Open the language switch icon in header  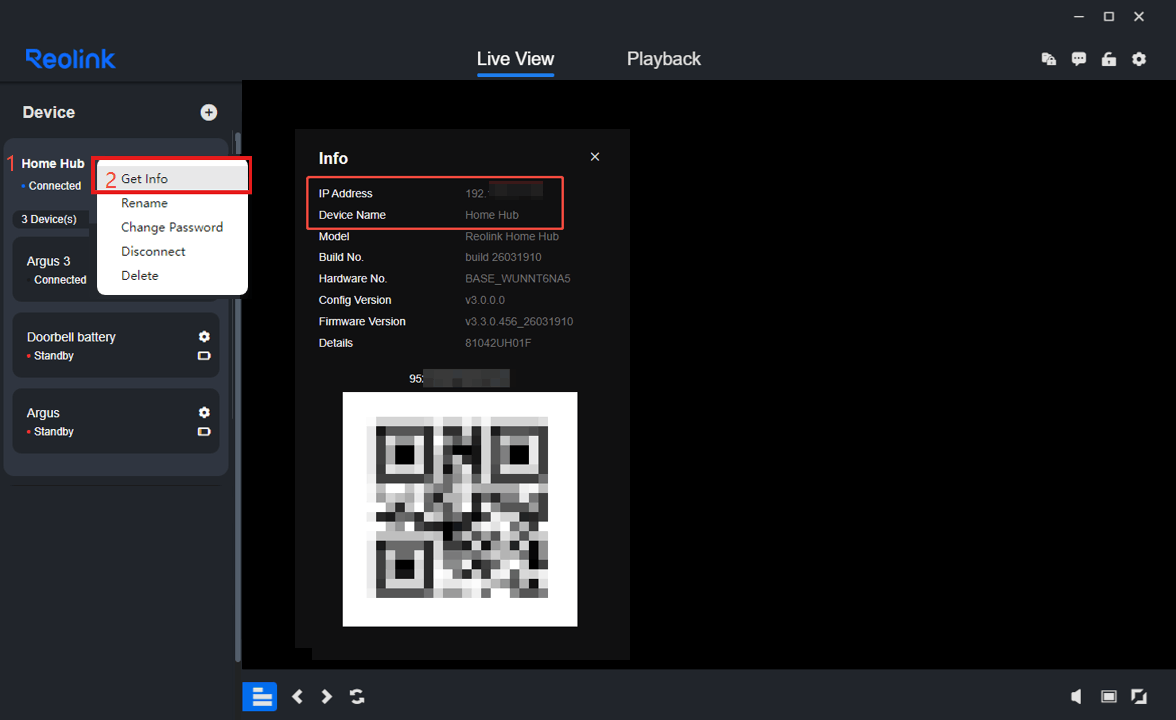pyautogui.click(x=1048, y=59)
